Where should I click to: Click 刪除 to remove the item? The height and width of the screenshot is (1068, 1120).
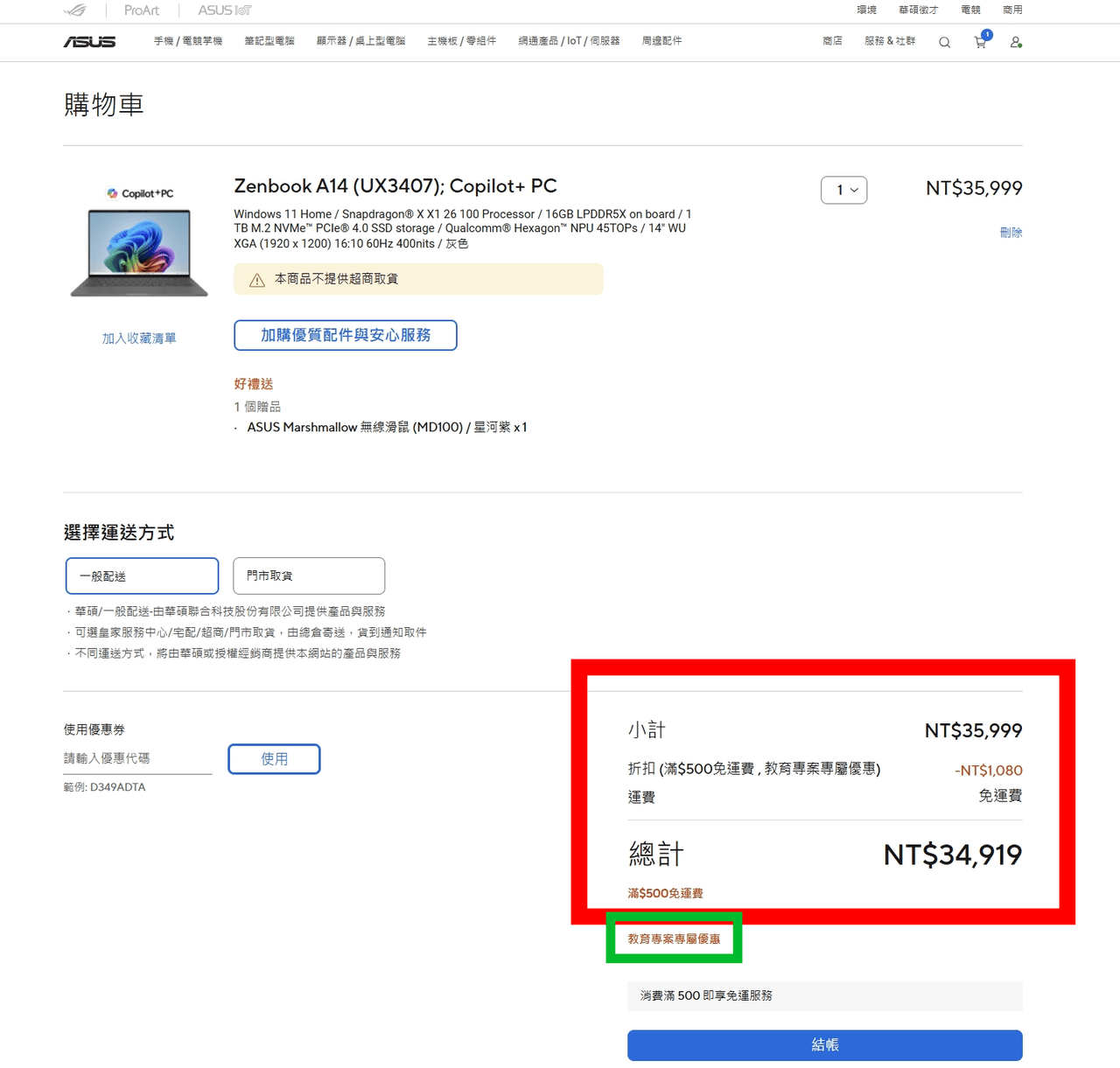(1011, 233)
